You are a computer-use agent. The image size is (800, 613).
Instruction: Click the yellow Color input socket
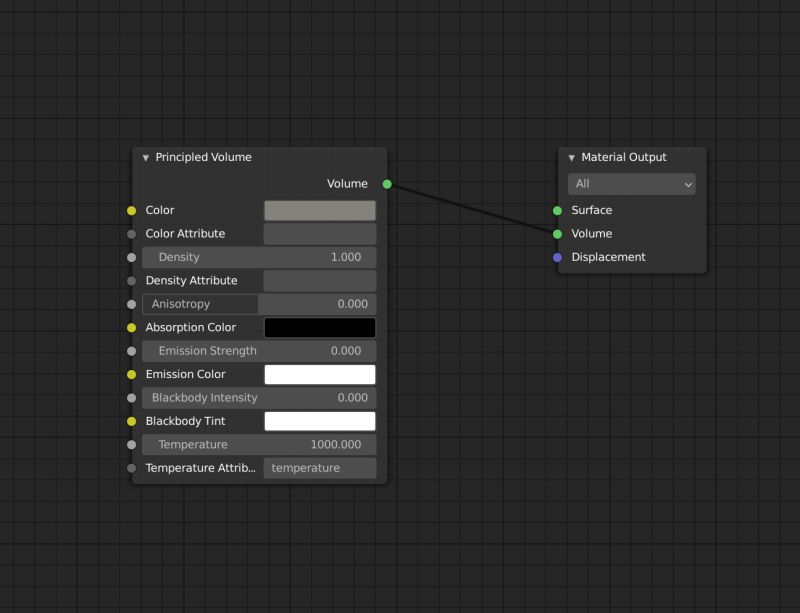131,210
